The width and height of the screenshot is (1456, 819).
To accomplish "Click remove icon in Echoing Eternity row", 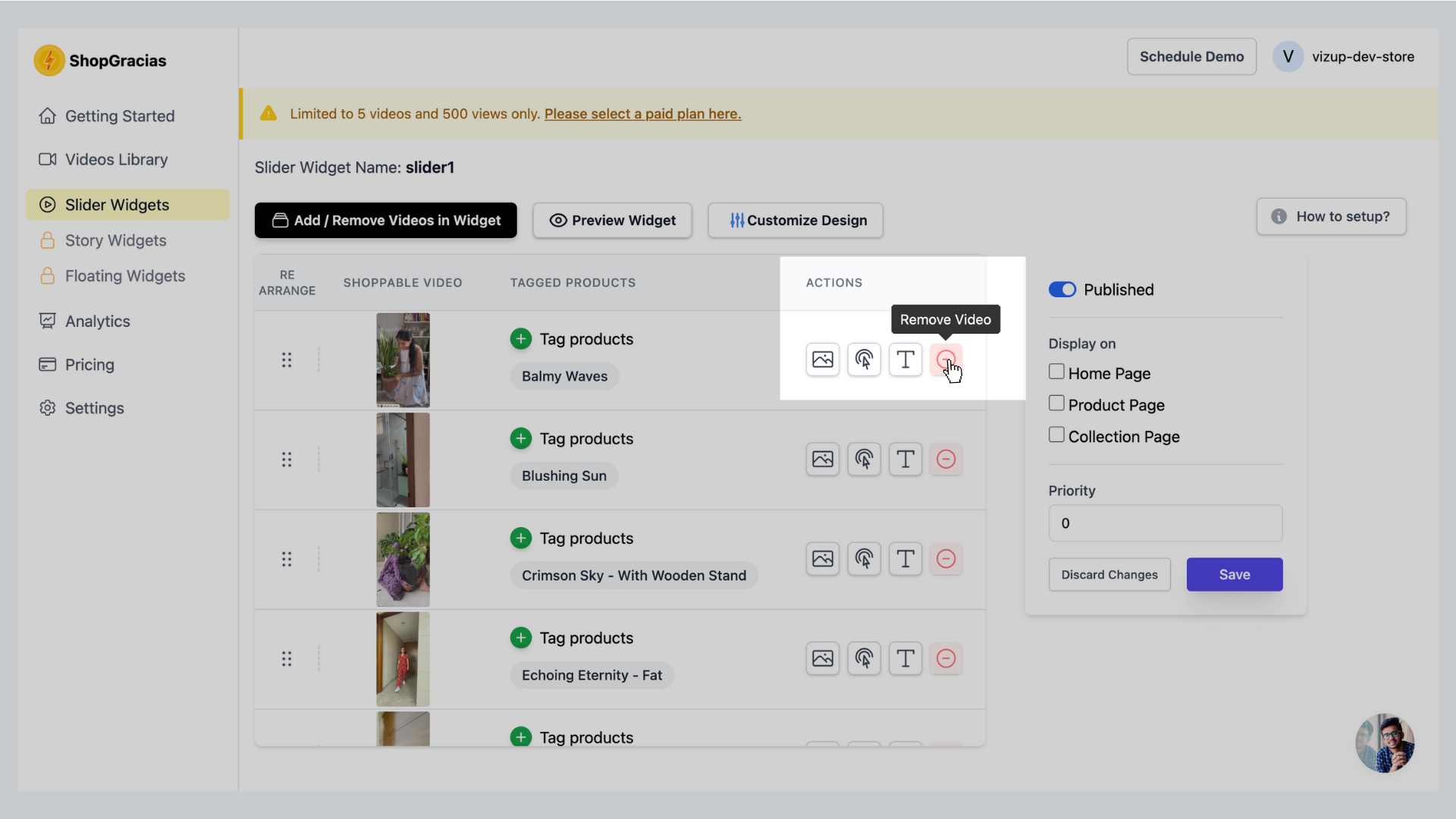I will [x=946, y=658].
